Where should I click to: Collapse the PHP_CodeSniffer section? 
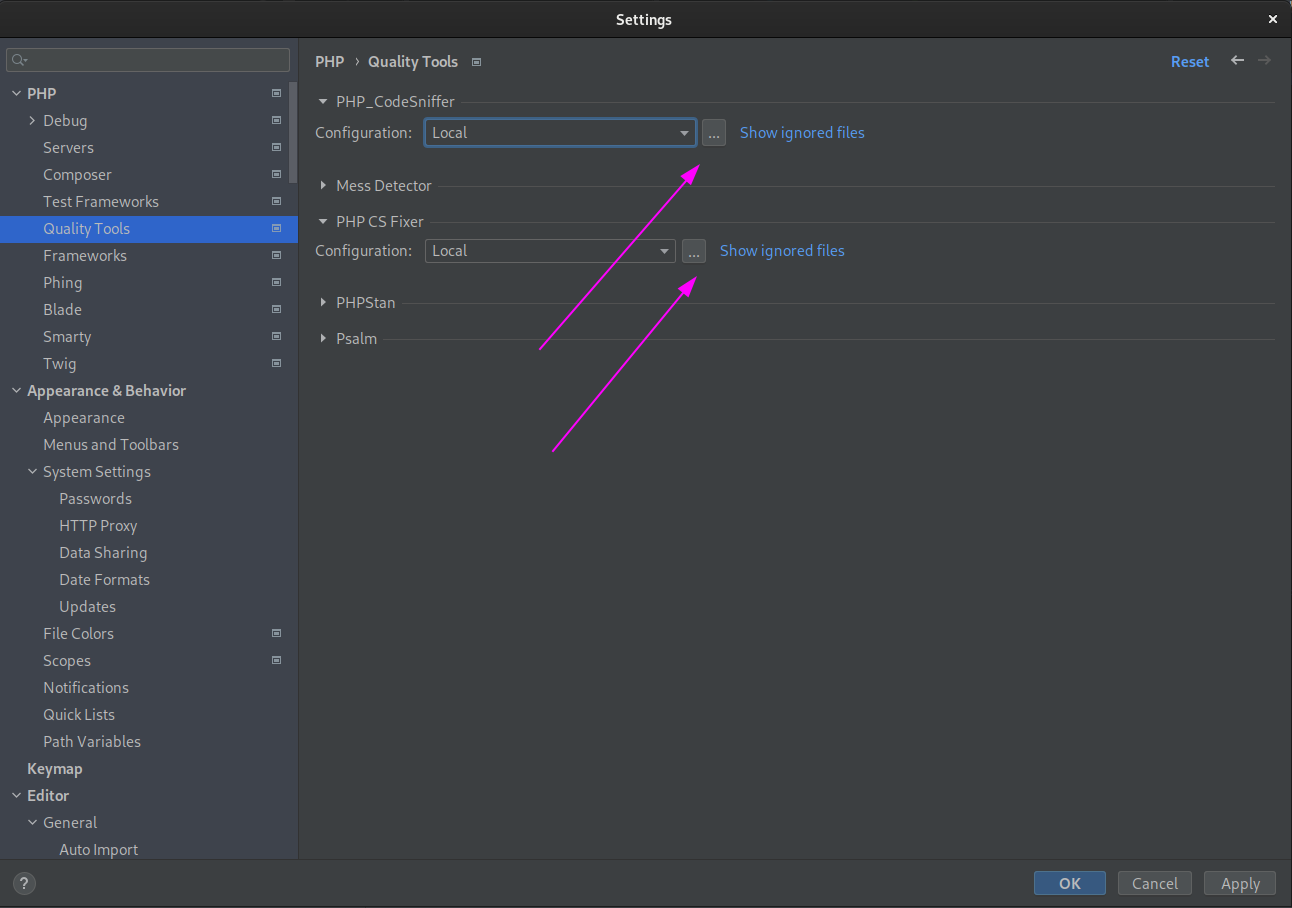click(323, 102)
